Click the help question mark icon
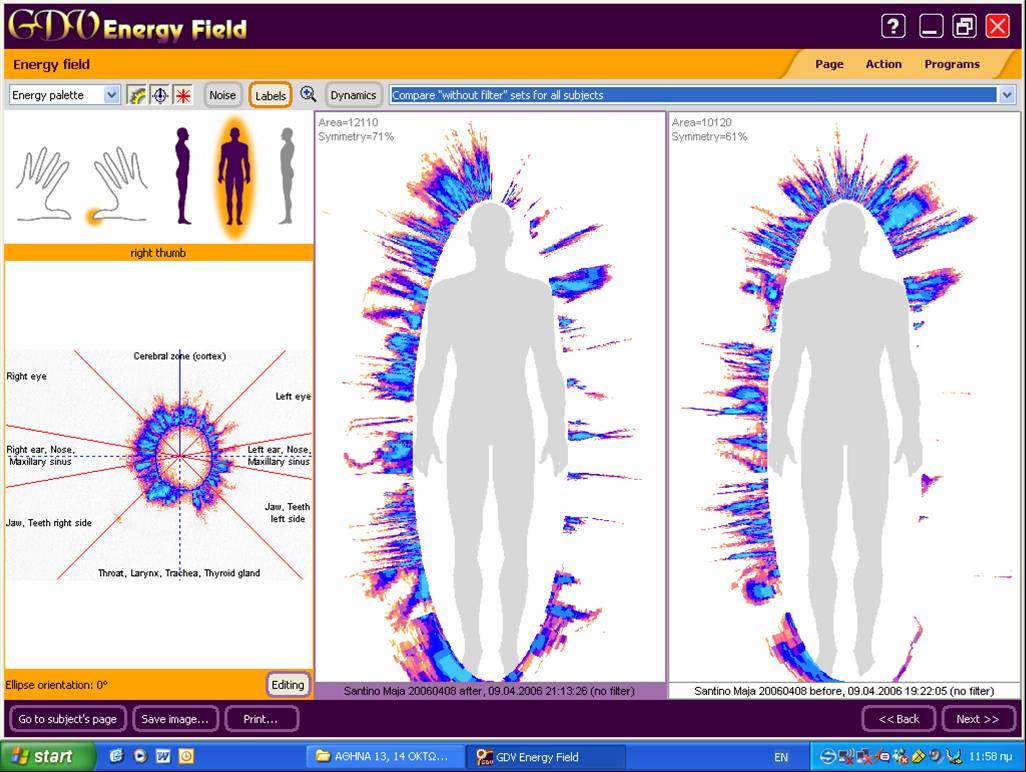The height and width of the screenshot is (772, 1026). pyautogui.click(x=893, y=26)
